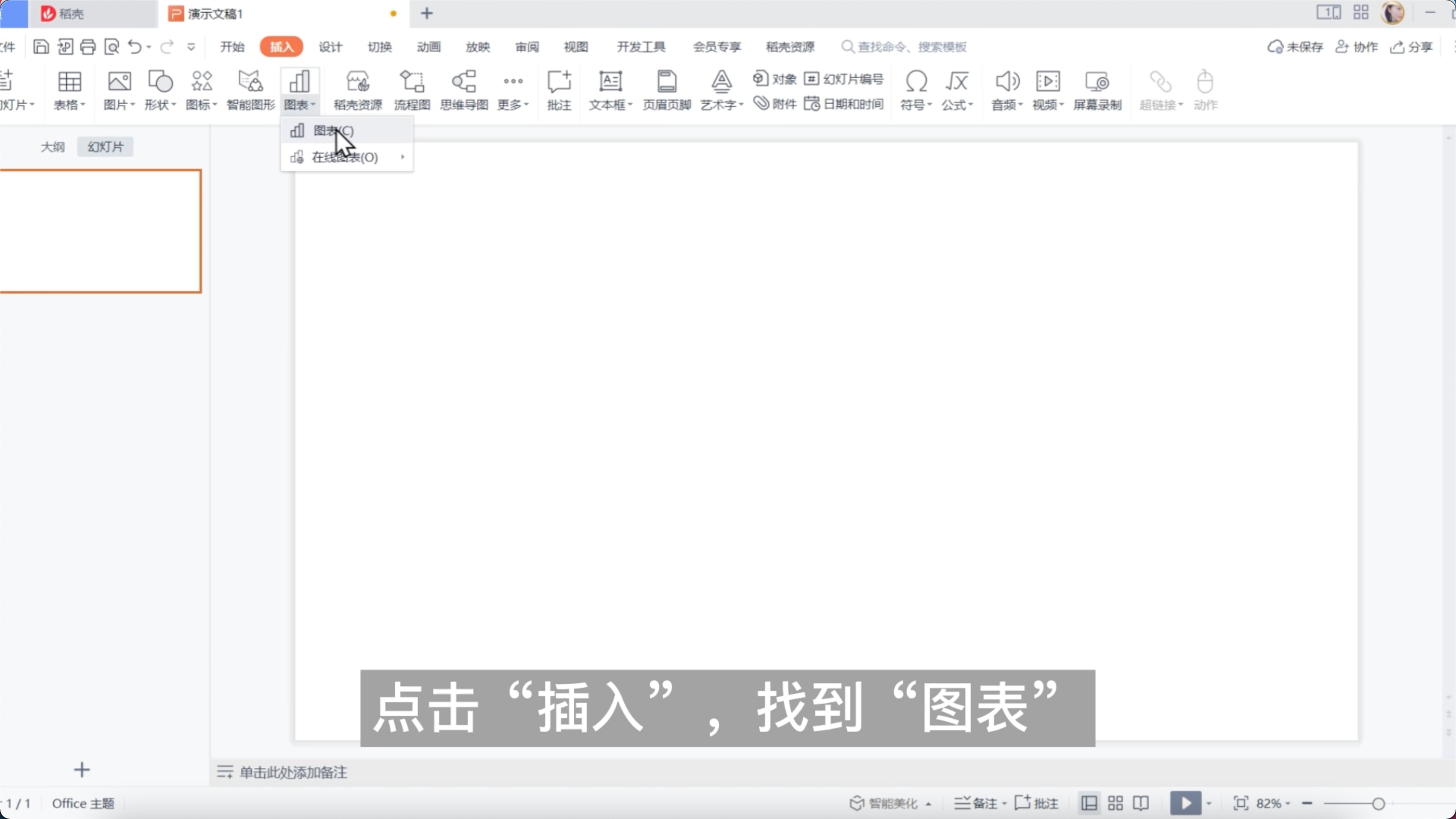Insert 视频 video
Screen dimensions: 1456x819
coord(1049,90)
